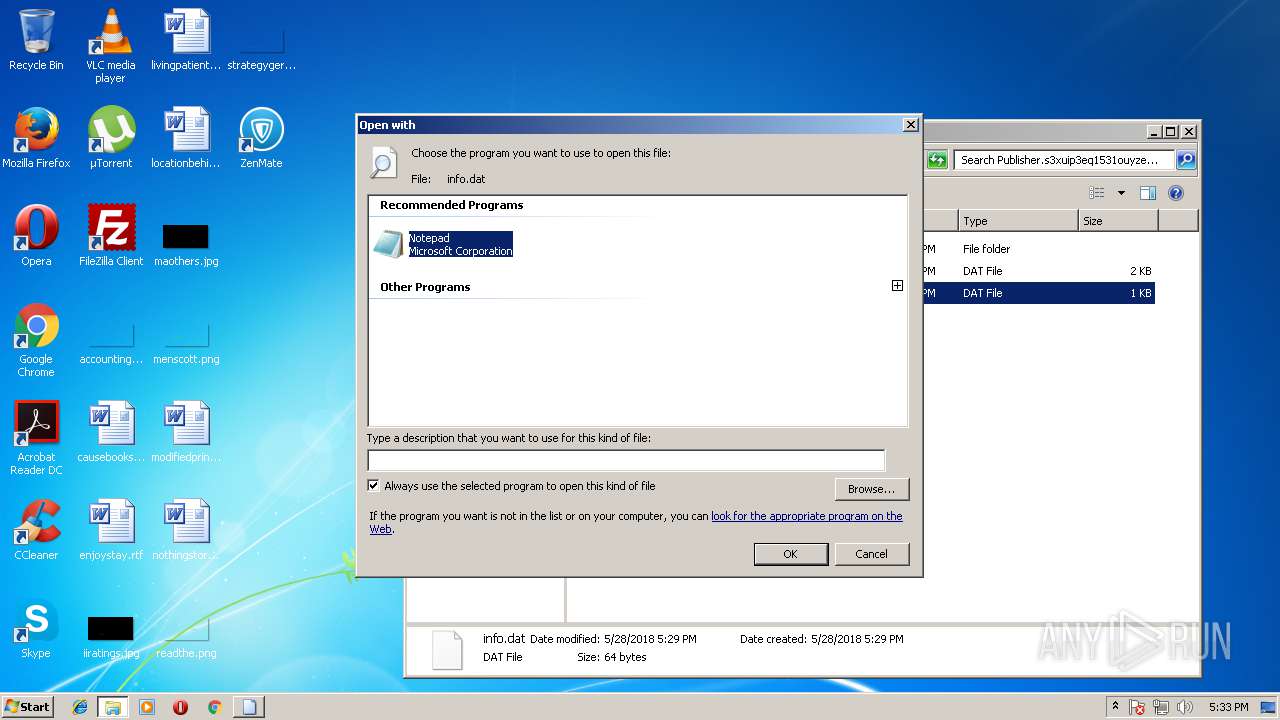Launch Acrobat Reader DC from desktop

pos(36,438)
